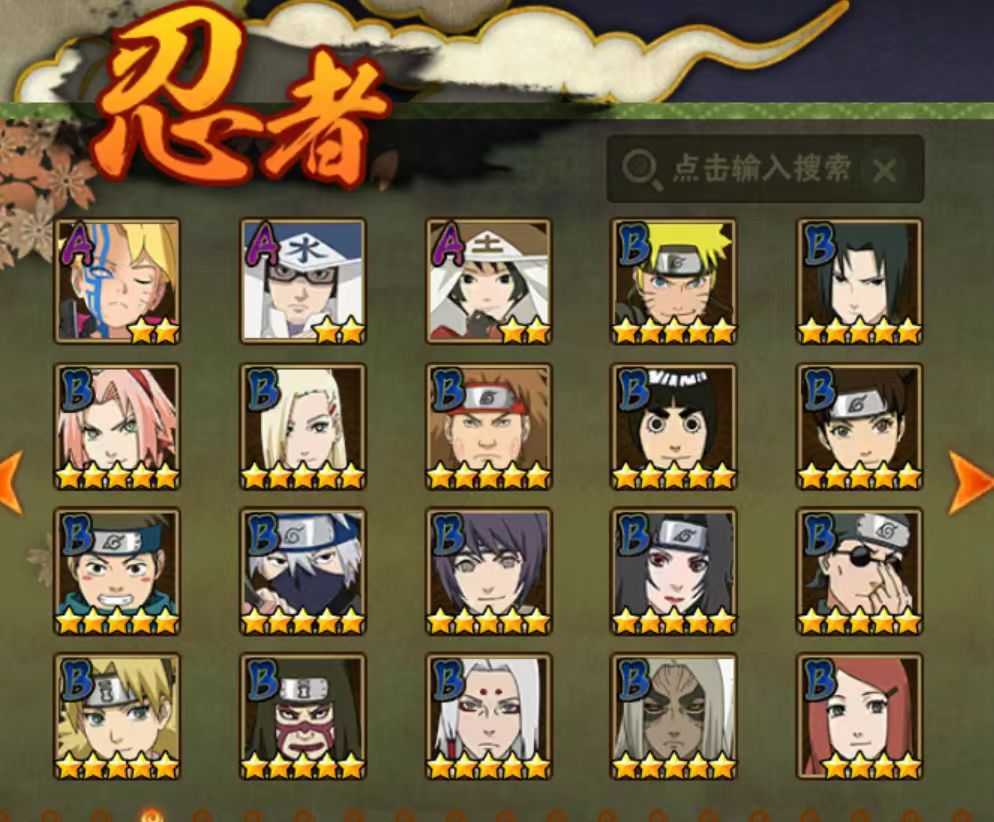Viewport: 994px width, 822px height.
Task: Choose the spiky blond ninja with whisker marks
Action: pos(674,281)
